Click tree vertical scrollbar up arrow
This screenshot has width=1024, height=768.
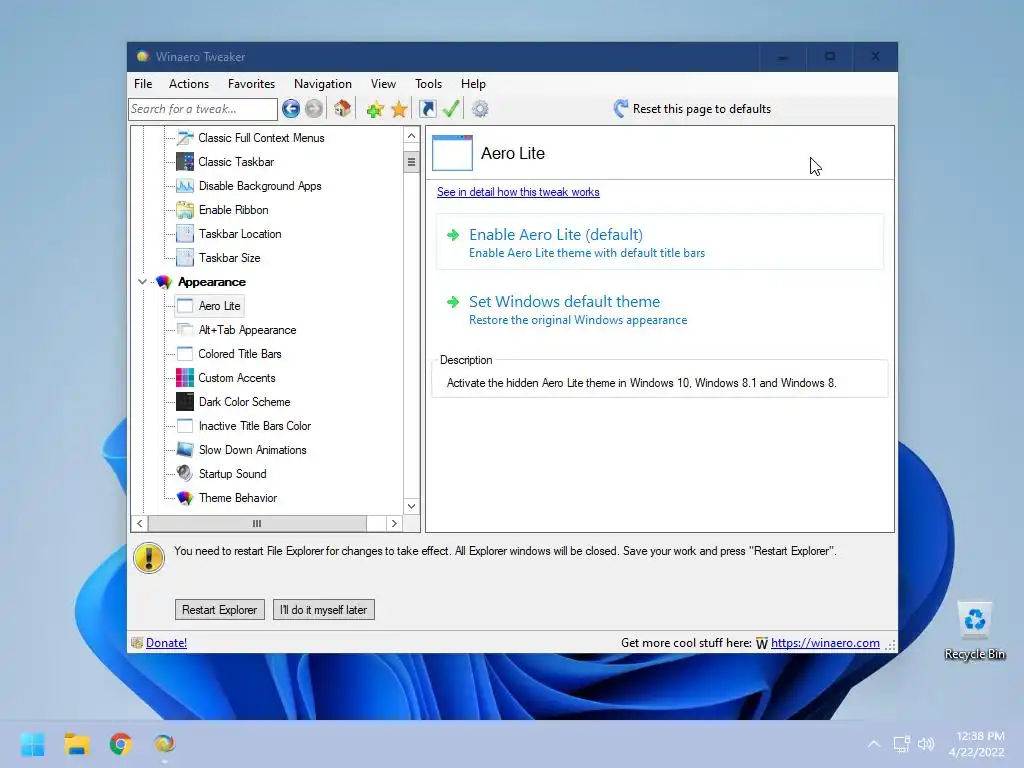point(411,136)
